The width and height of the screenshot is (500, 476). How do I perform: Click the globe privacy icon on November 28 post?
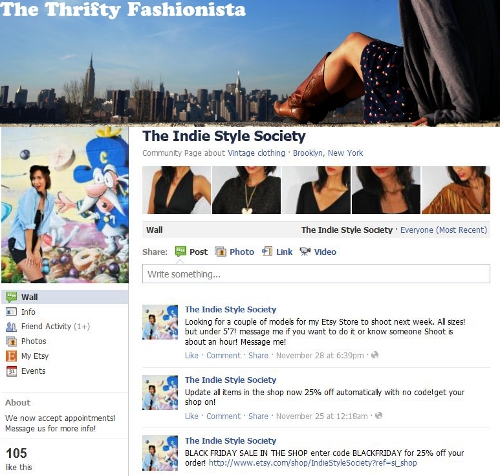[375, 355]
